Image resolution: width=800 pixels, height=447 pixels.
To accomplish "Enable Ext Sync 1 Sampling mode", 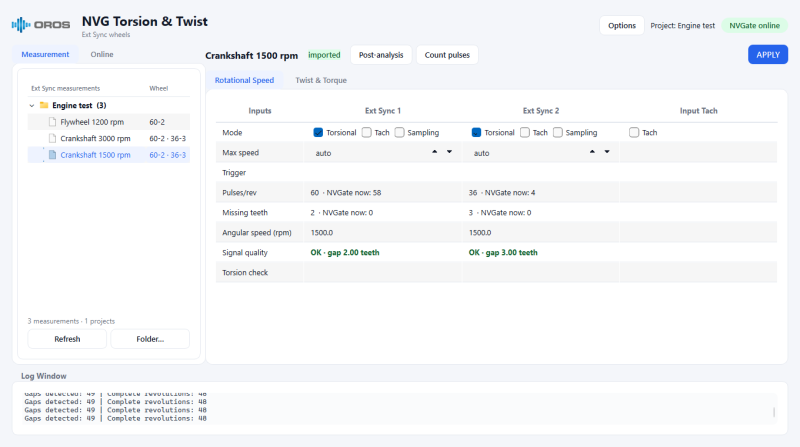I will coord(399,132).
